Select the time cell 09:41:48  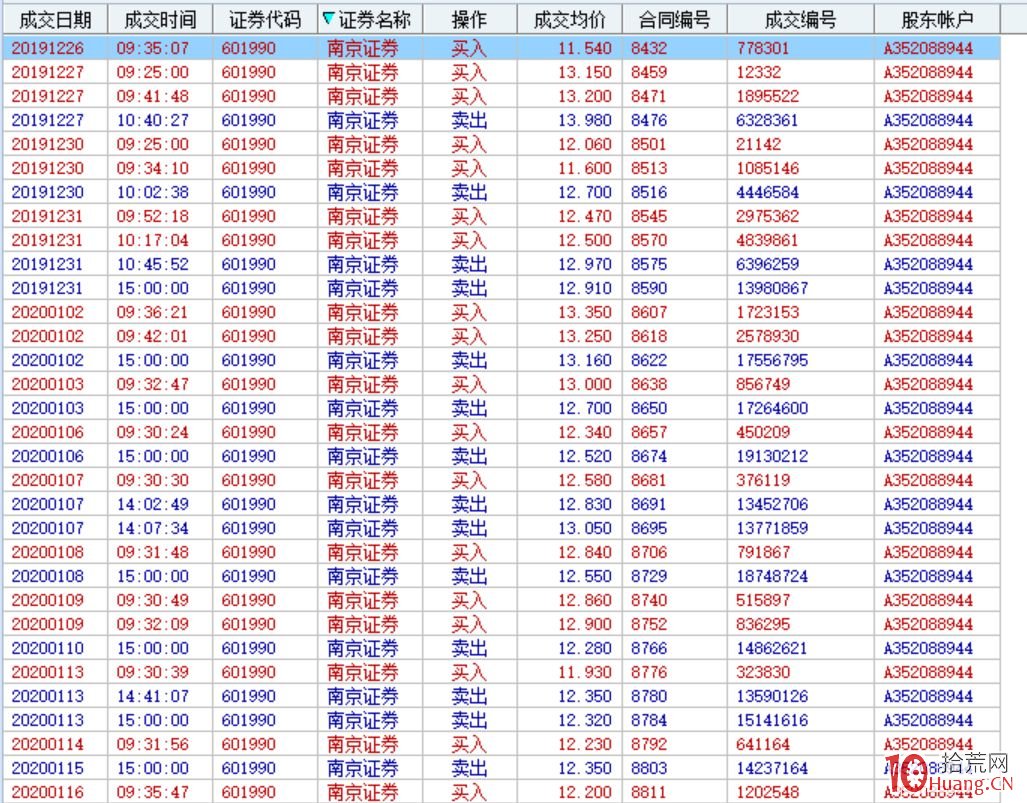point(153,96)
